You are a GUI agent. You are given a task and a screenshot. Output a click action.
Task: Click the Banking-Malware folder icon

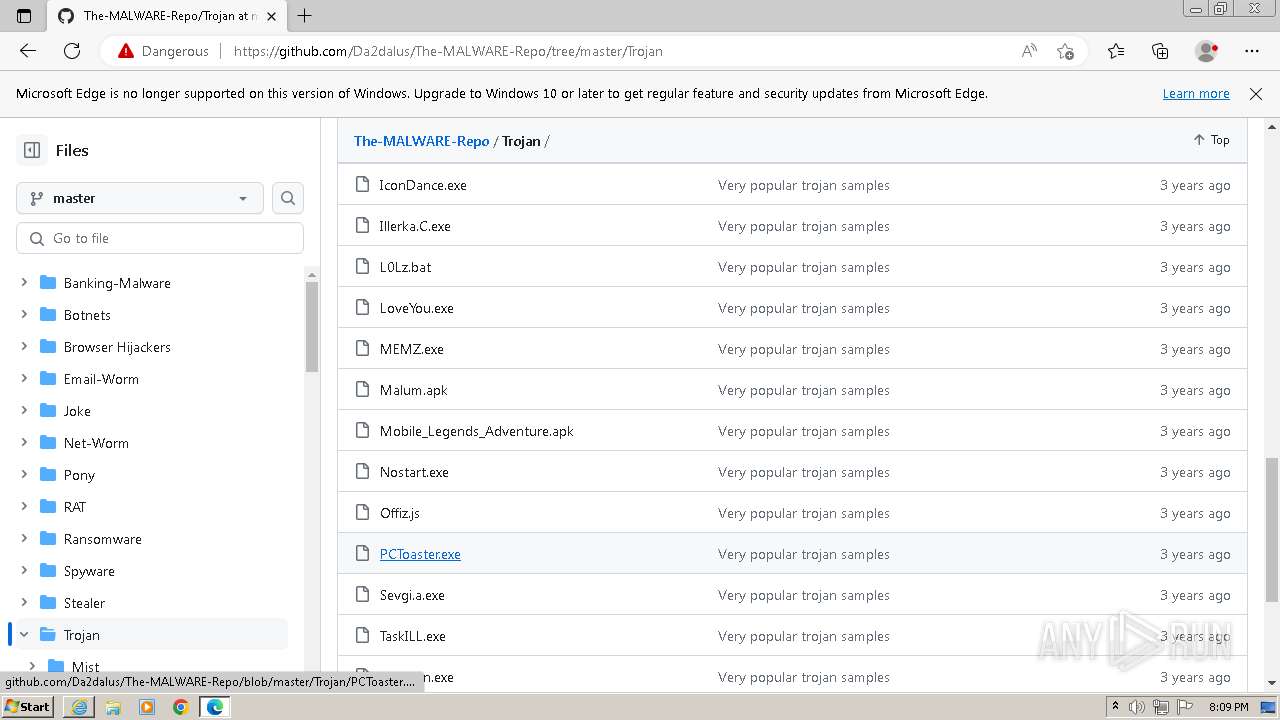point(47,283)
